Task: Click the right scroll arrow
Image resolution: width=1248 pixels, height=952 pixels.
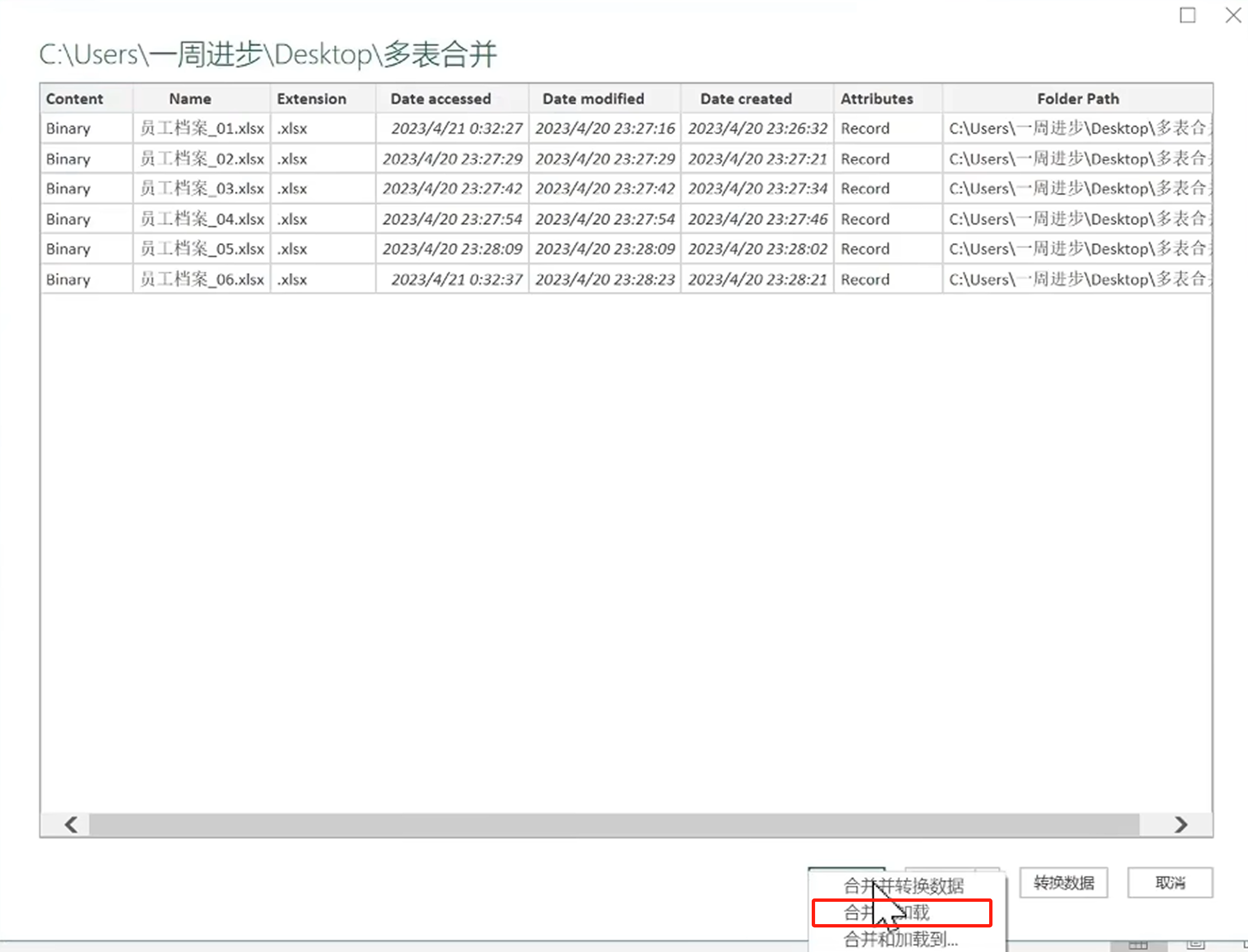Action: pos(1180,824)
